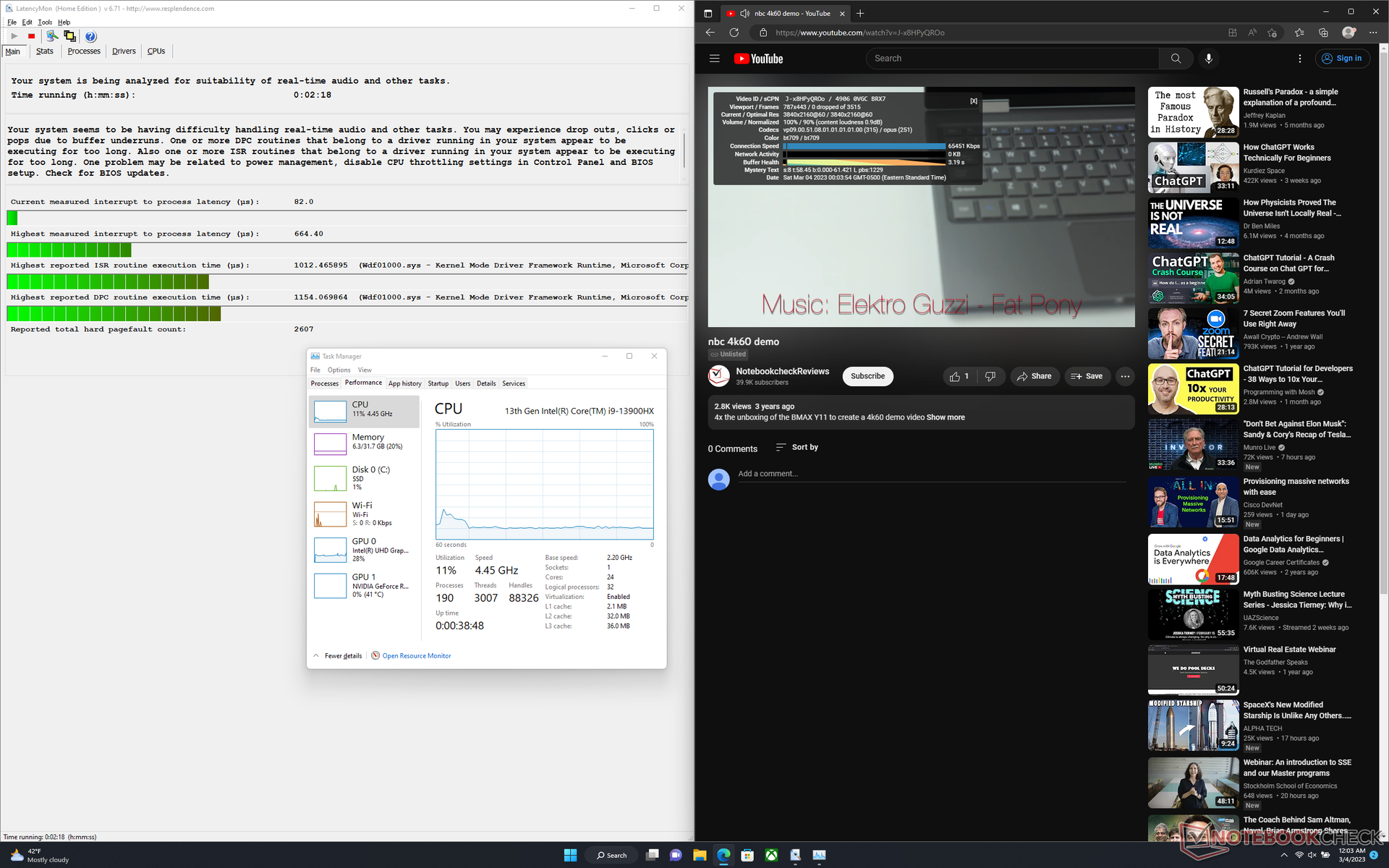The image size is (1389, 868).
Task: Click Sign in on YouTube
Action: click(x=1342, y=59)
